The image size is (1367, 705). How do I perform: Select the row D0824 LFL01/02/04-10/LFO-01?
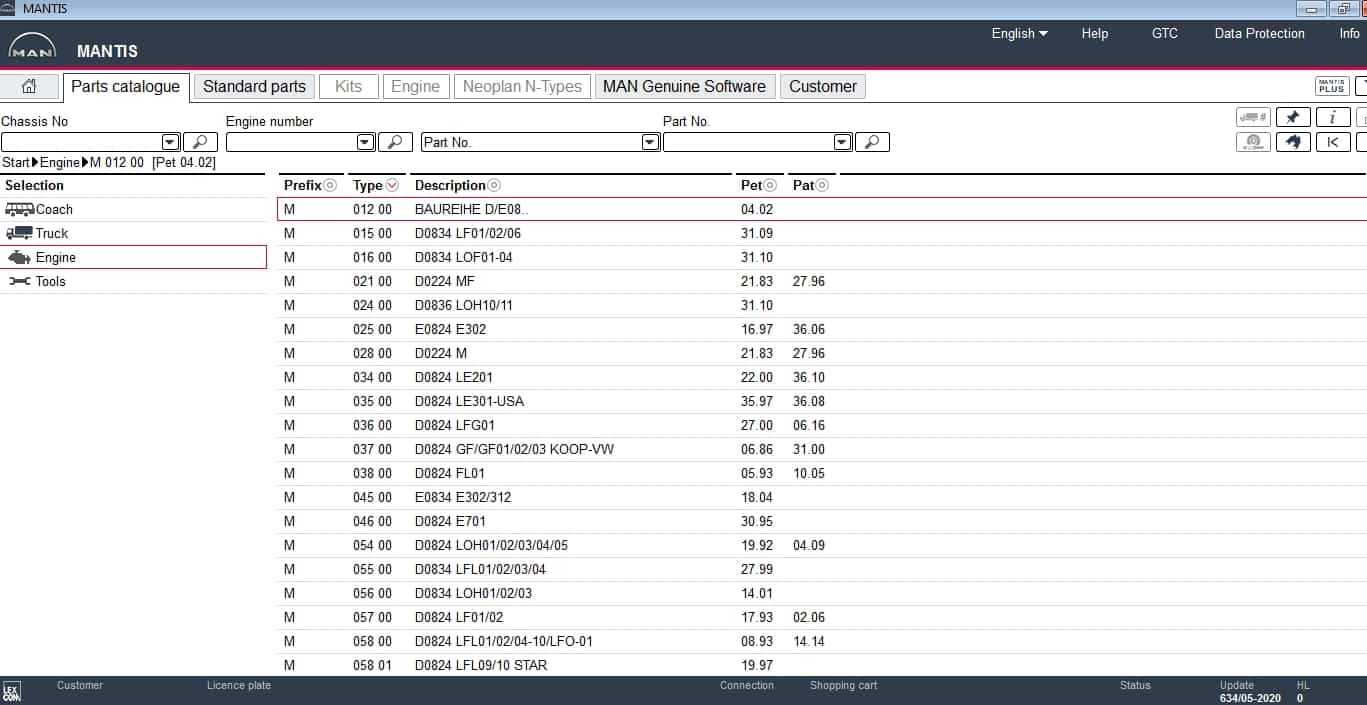point(821,641)
